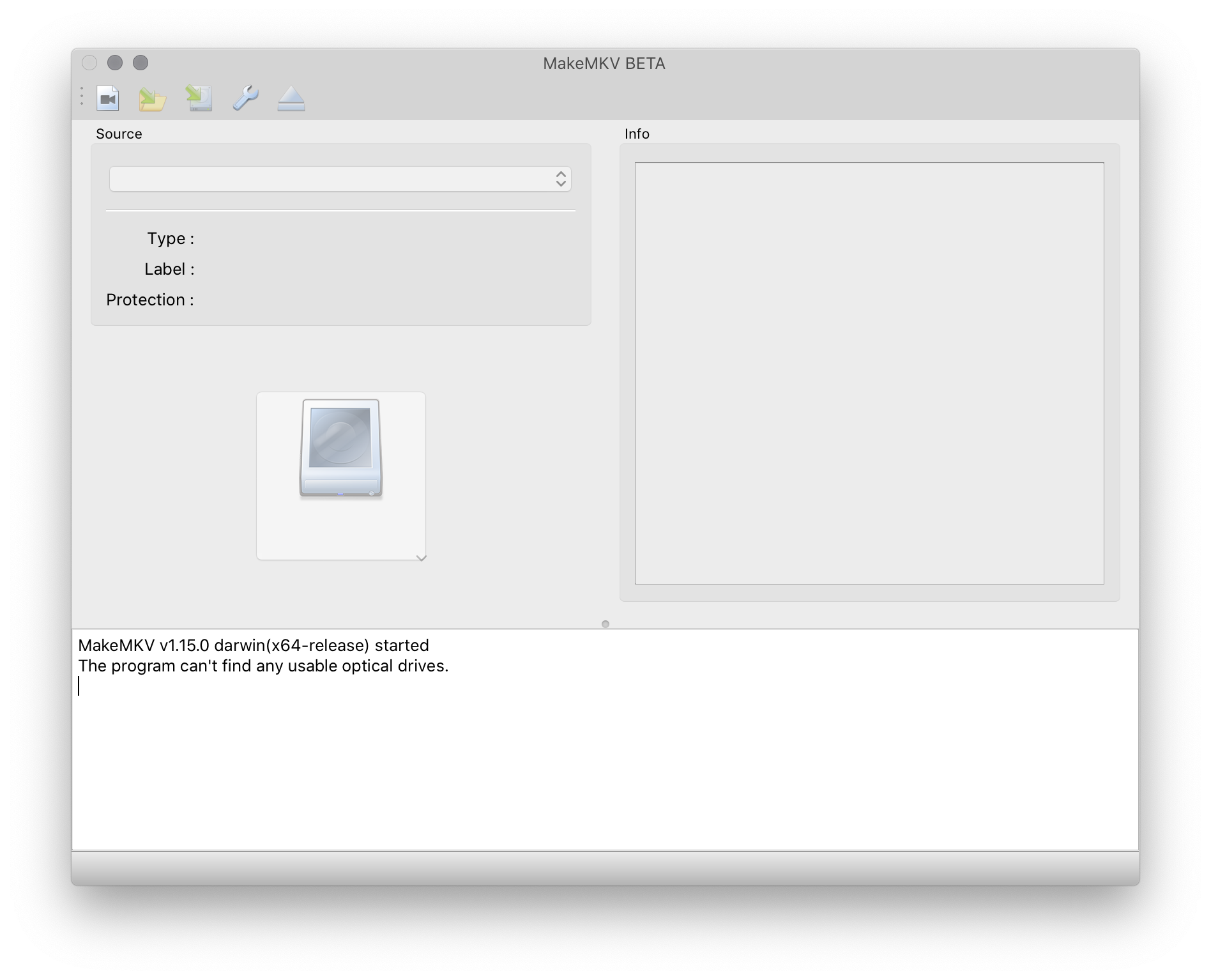
Task: Click the Source group heading
Action: tap(119, 134)
